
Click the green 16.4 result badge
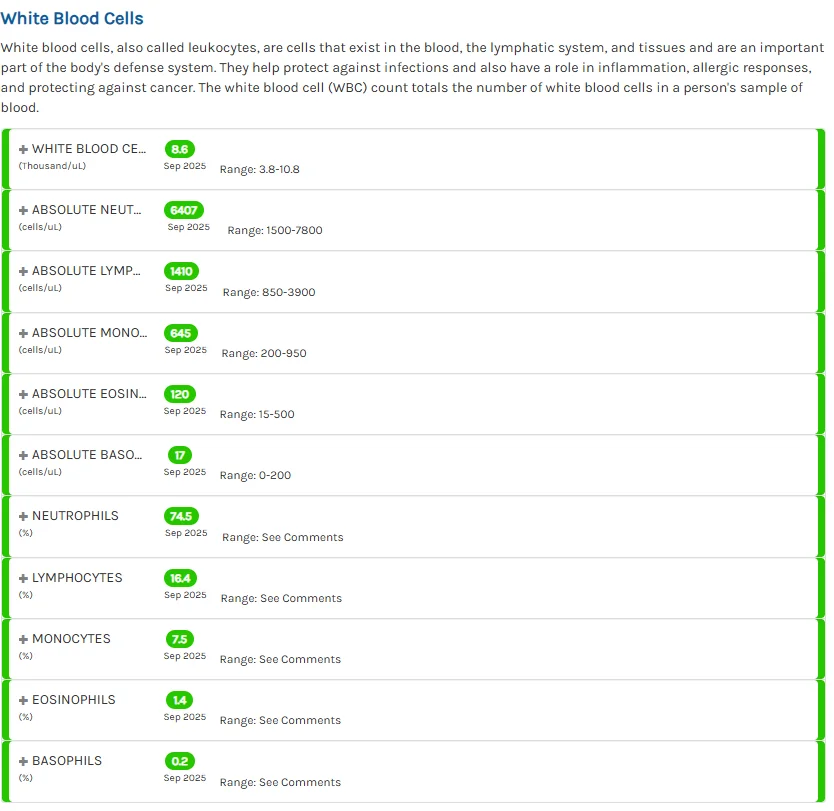180,578
